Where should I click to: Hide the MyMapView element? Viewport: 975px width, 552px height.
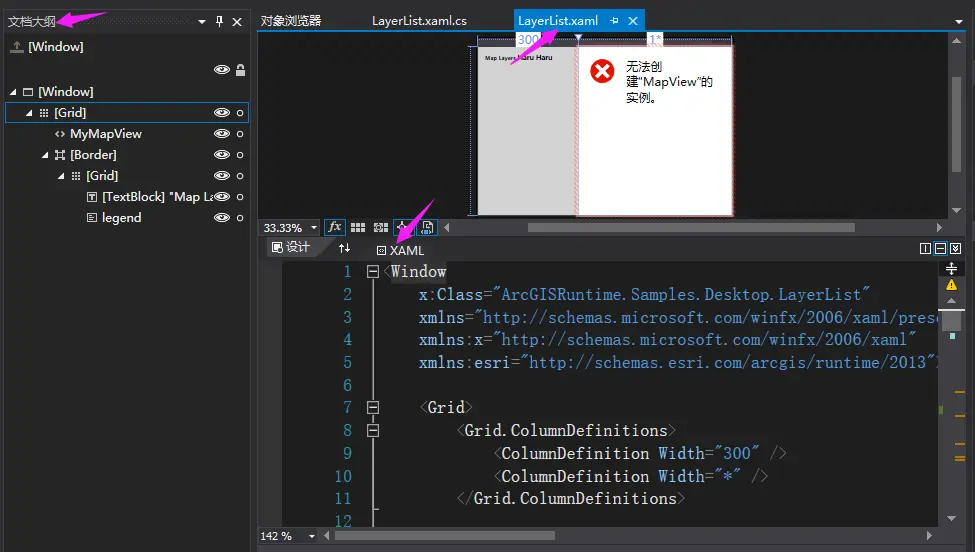coord(222,134)
